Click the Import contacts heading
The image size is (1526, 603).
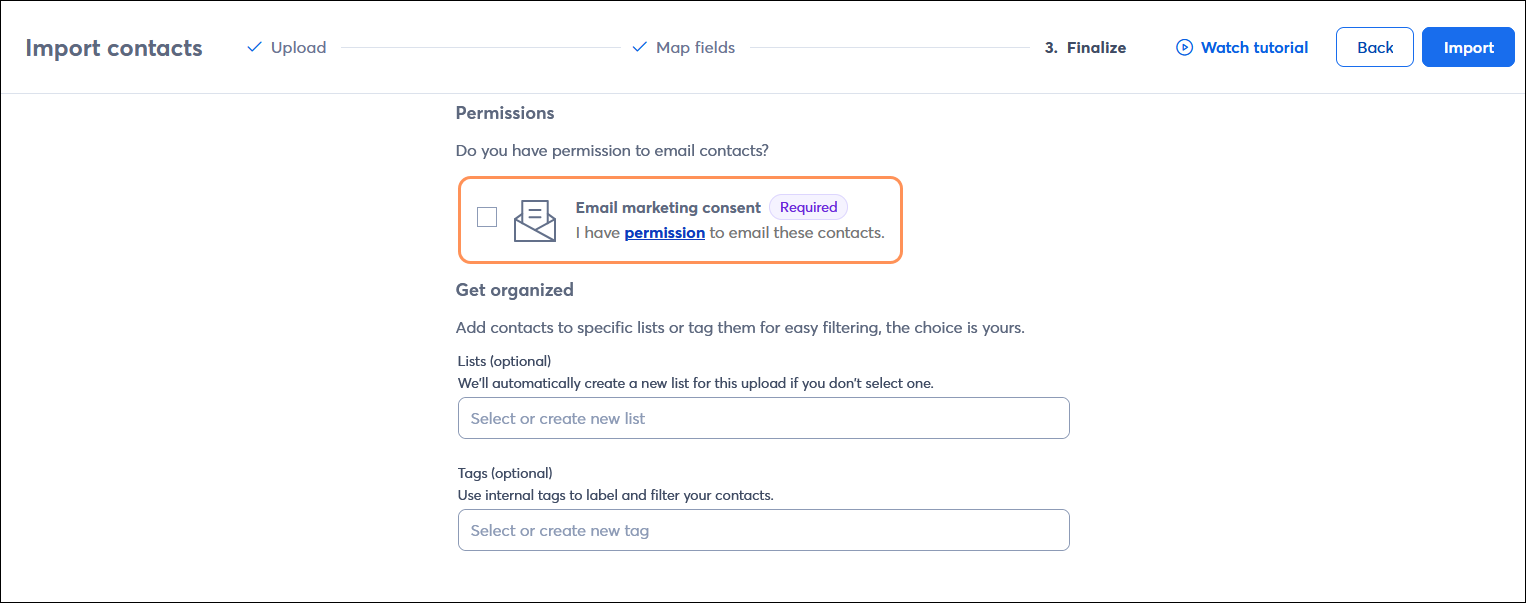113,47
